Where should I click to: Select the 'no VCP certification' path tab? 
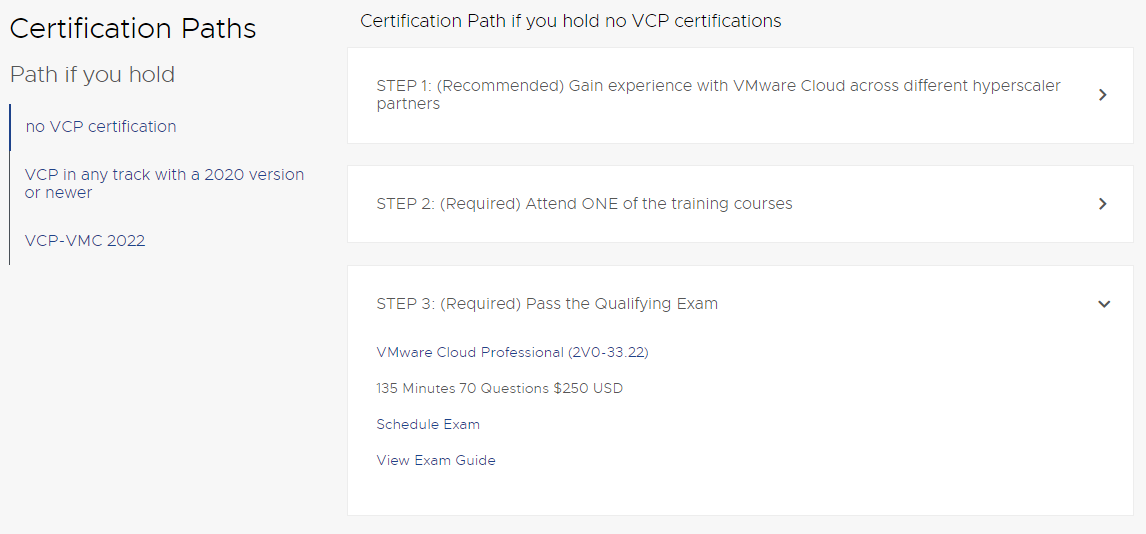click(101, 127)
